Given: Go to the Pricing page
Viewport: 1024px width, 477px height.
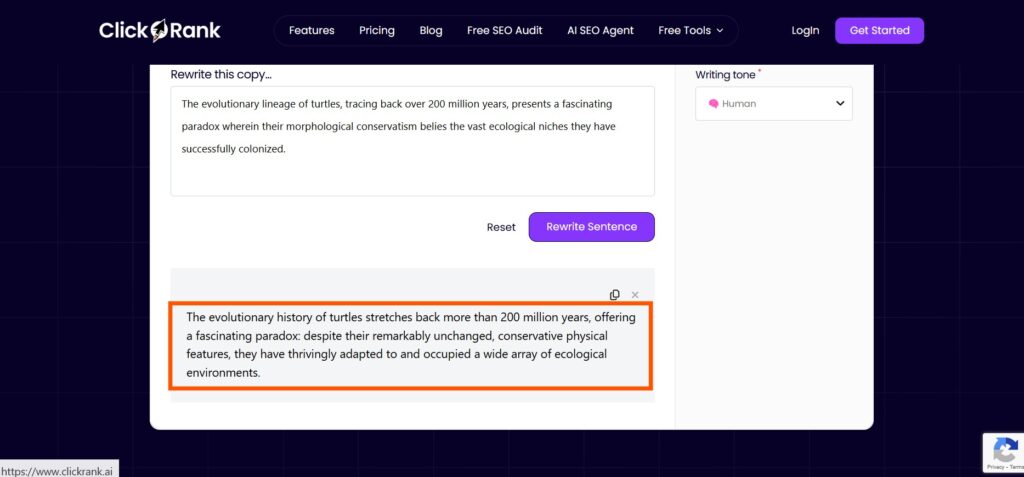Looking at the screenshot, I should pos(377,31).
